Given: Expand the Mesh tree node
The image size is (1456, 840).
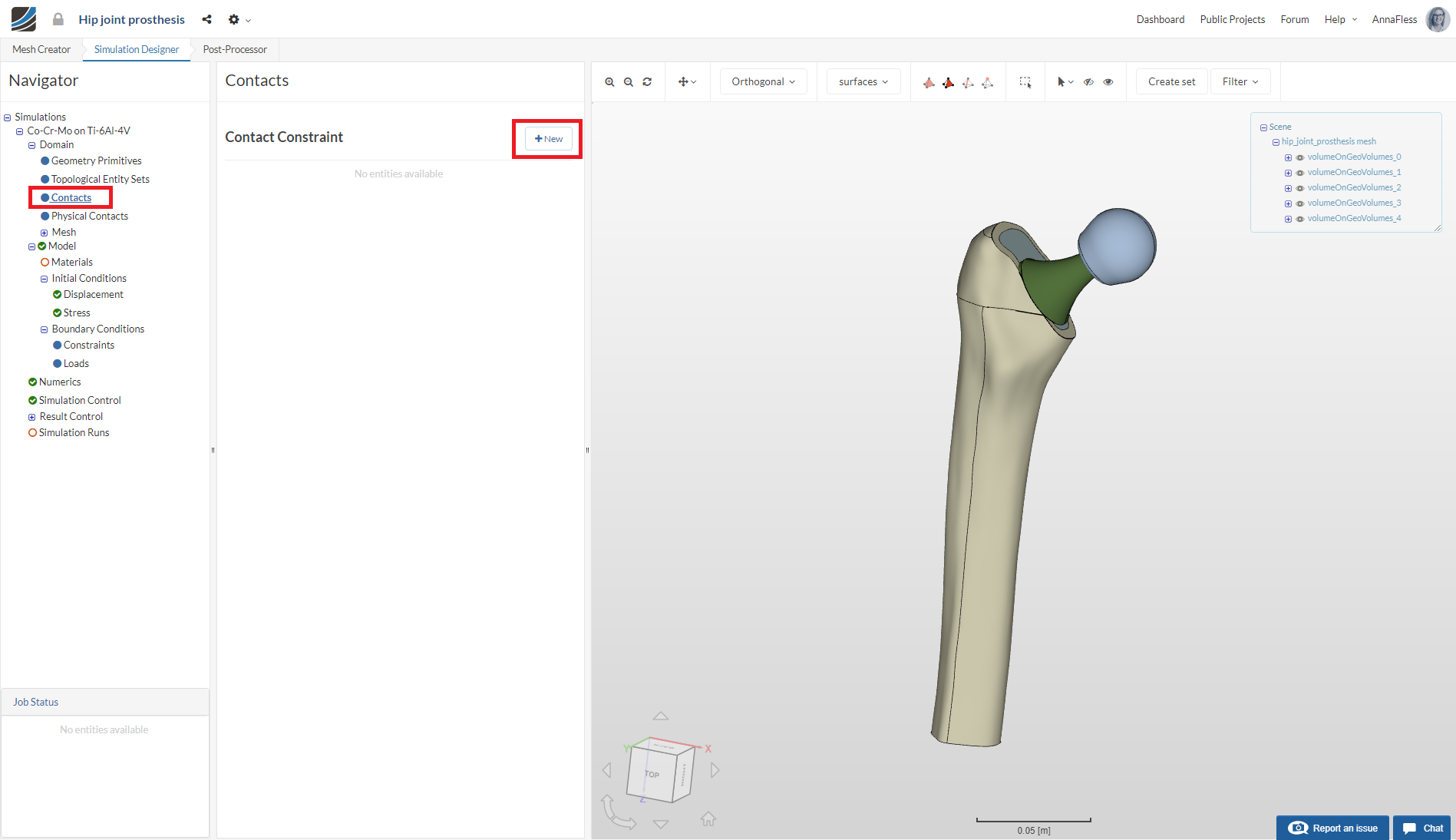Looking at the screenshot, I should point(45,233).
